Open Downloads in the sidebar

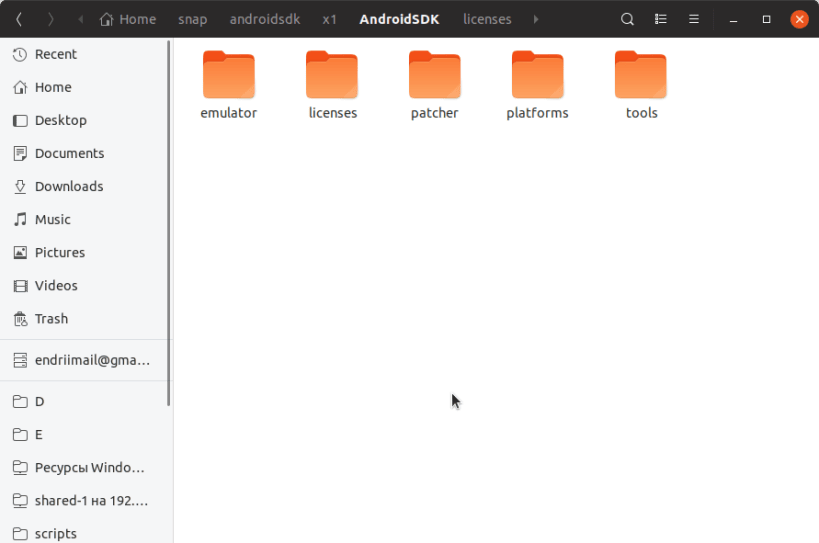coord(84,186)
